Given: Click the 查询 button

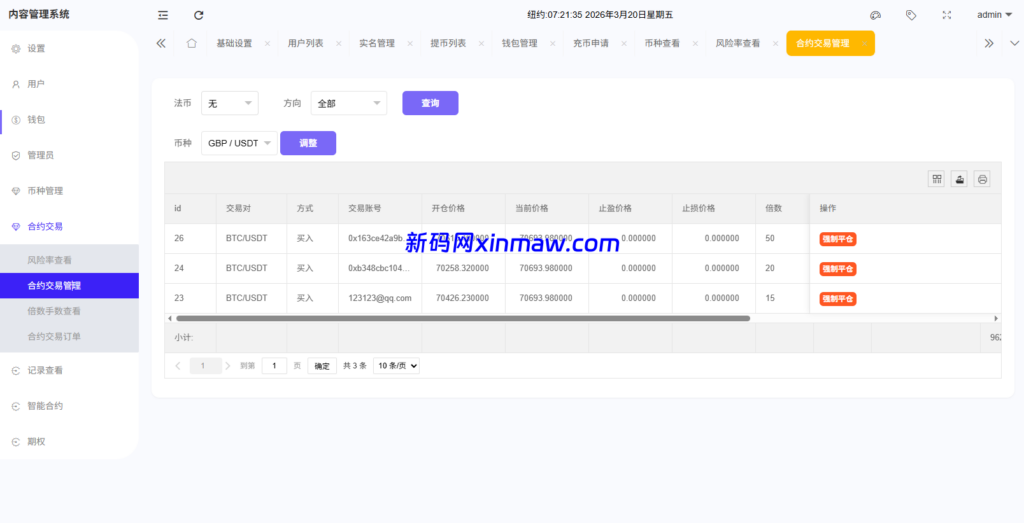Looking at the screenshot, I should point(430,103).
